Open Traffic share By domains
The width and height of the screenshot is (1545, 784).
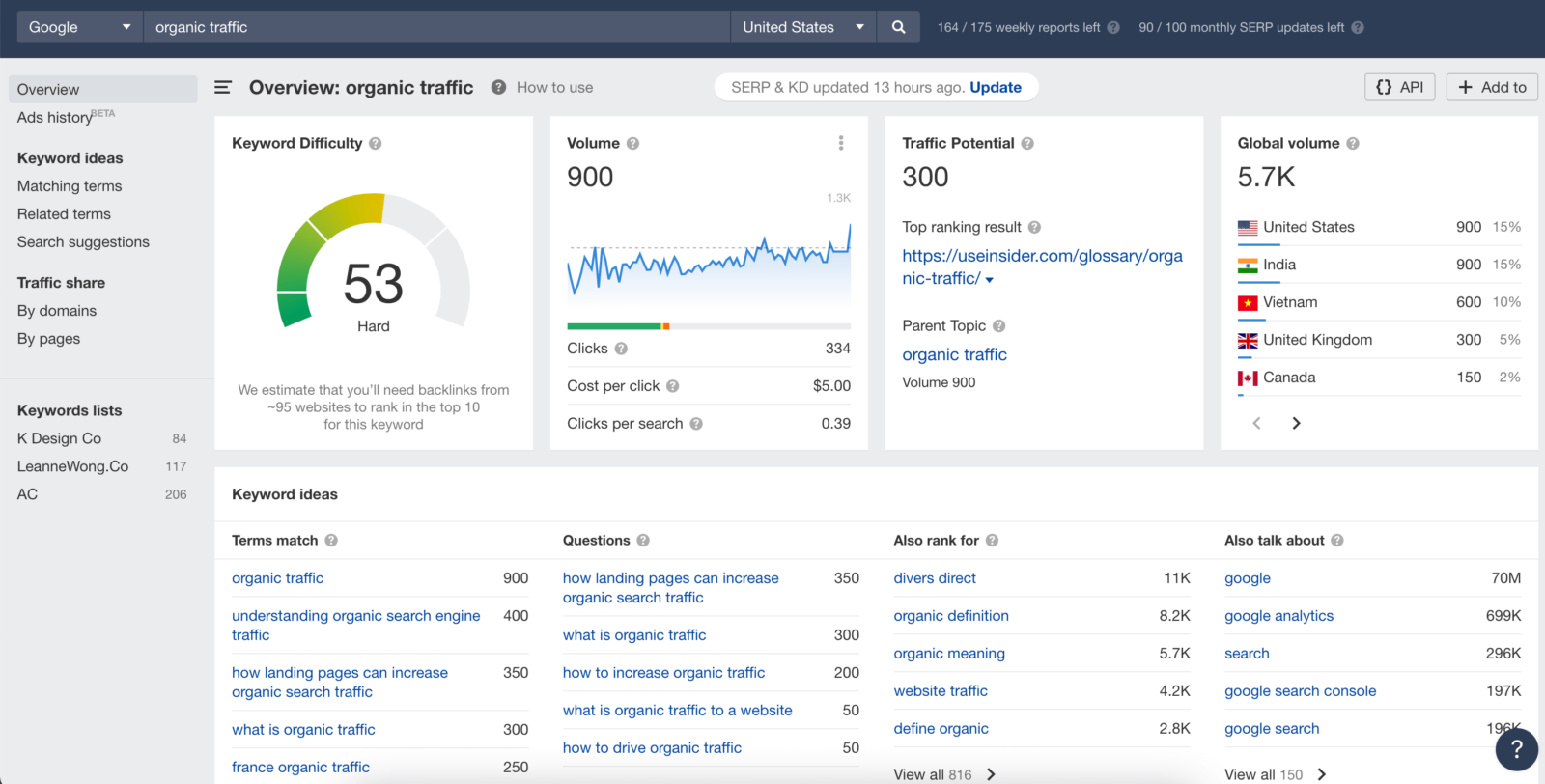(x=57, y=311)
